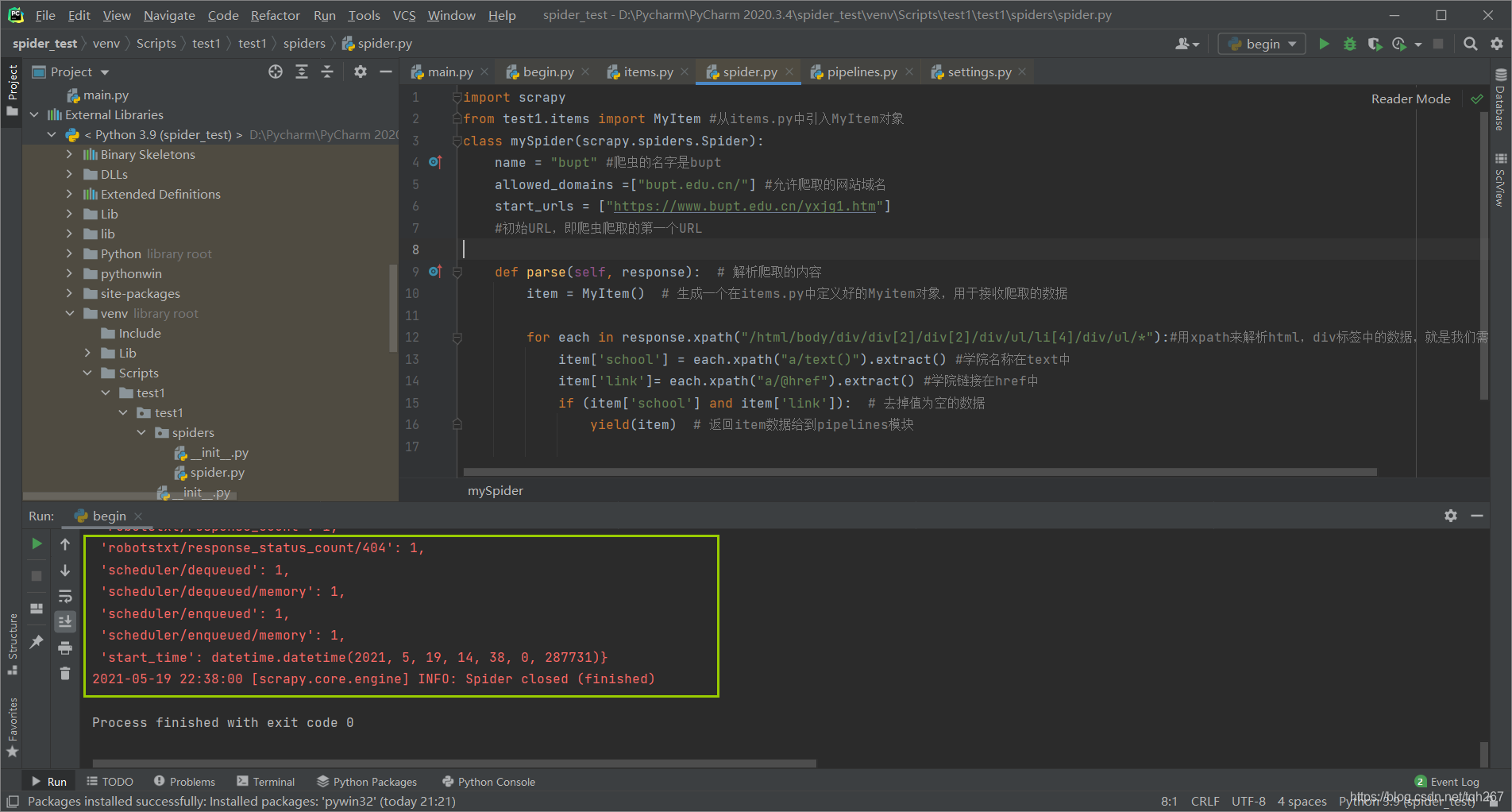Image resolution: width=1512 pixels, height=812 pixels.
Task: Switch to the items.py editor tab
Action: [x=648, y=72]
